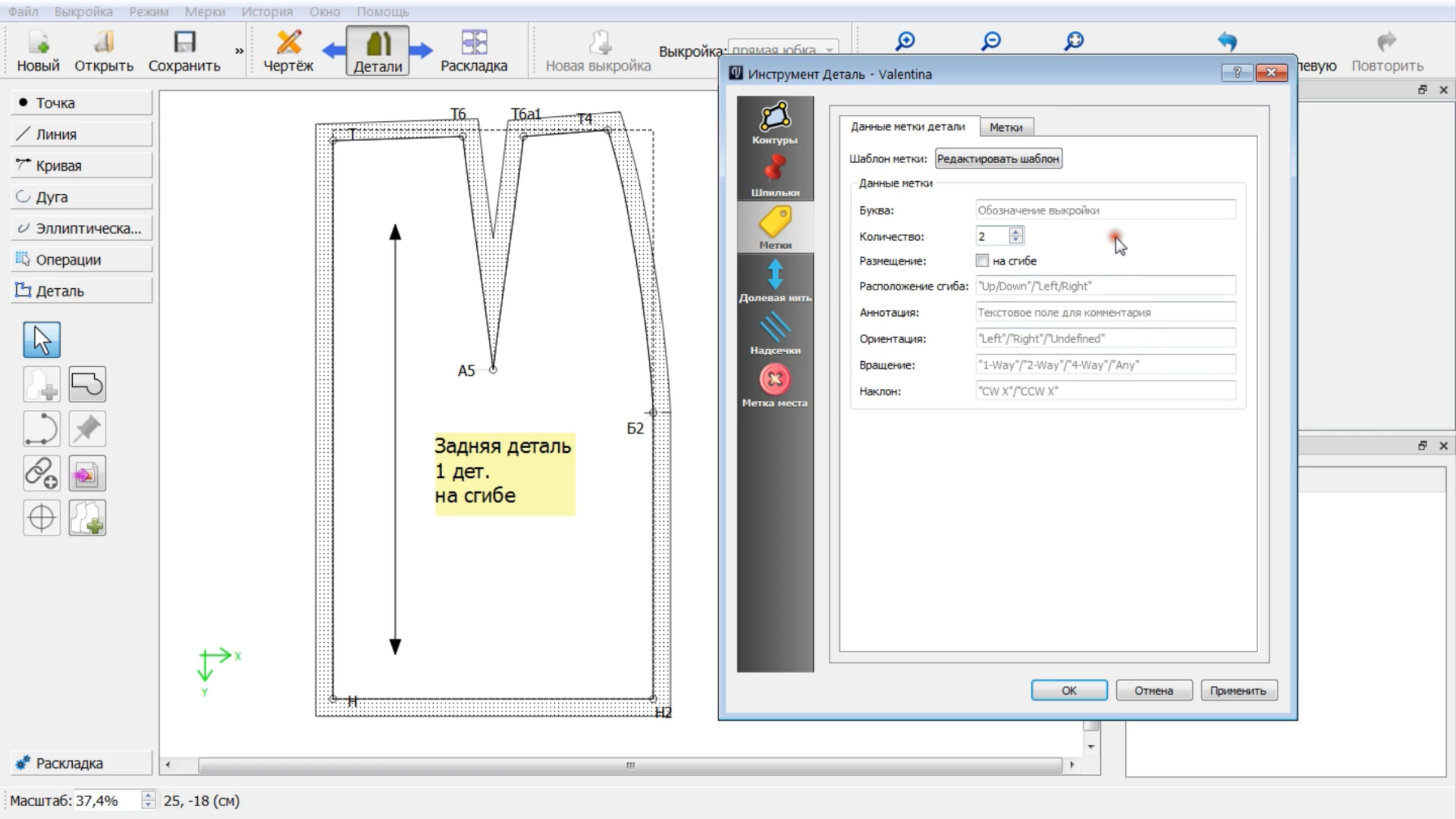Click the dialog help question button

tap(1237, 73)
